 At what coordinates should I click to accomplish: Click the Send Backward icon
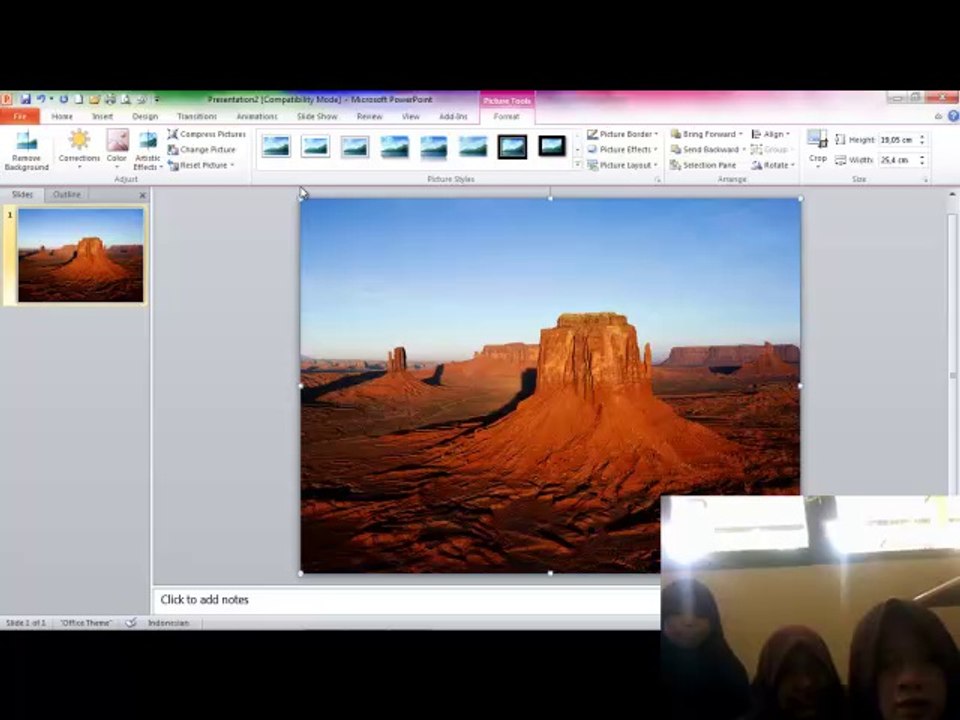(675, 149)
